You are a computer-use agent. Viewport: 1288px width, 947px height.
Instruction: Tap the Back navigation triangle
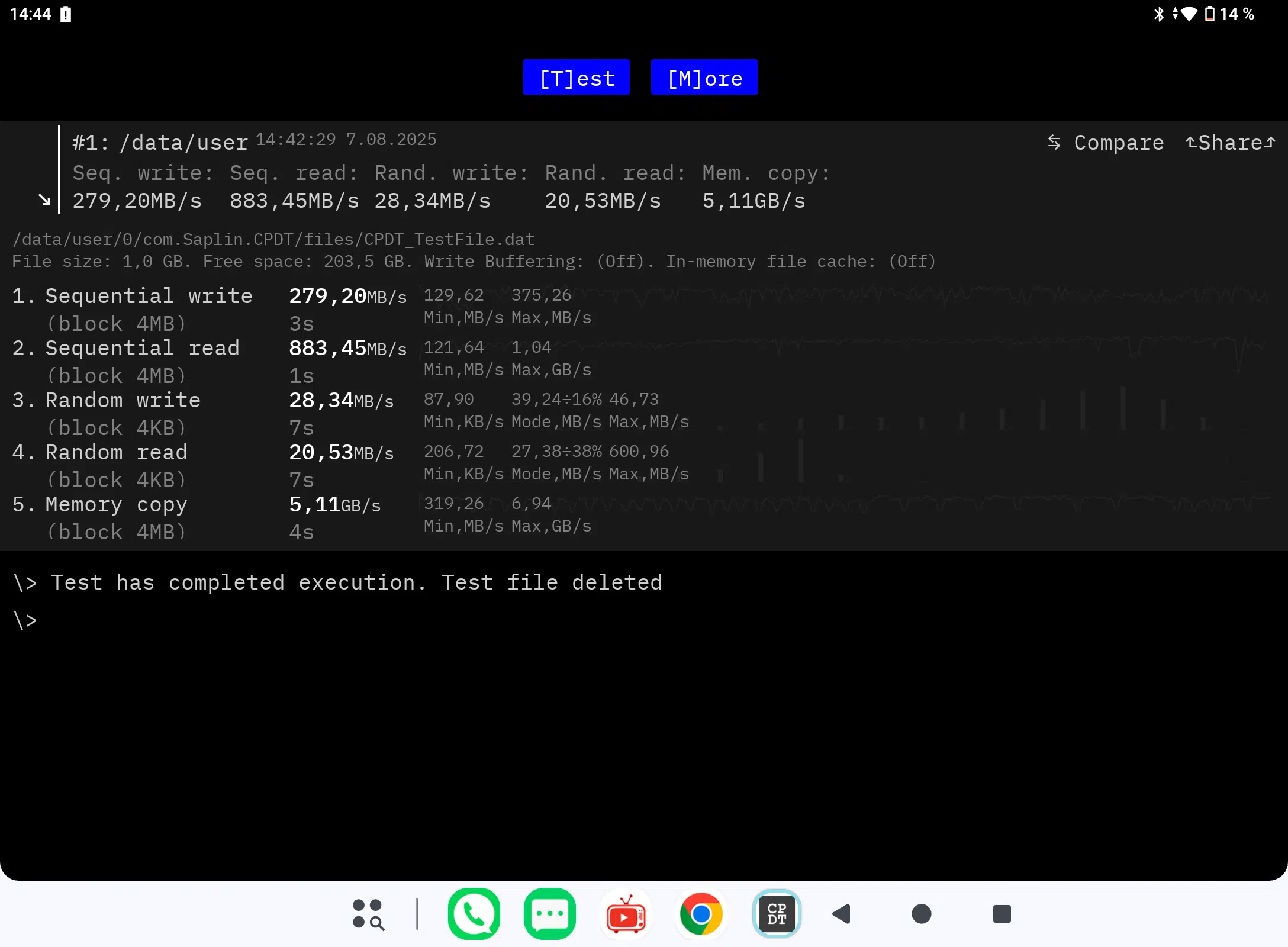(842, 914)
